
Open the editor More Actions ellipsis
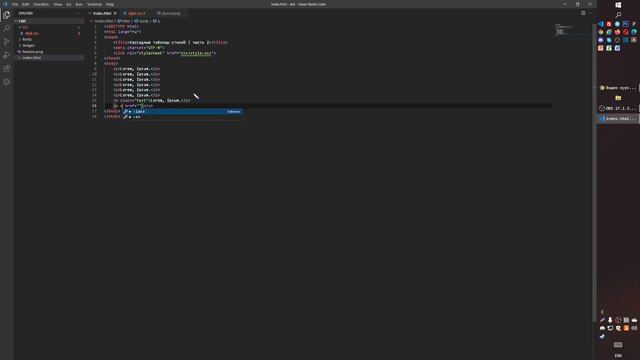click(x=590, y=13)
